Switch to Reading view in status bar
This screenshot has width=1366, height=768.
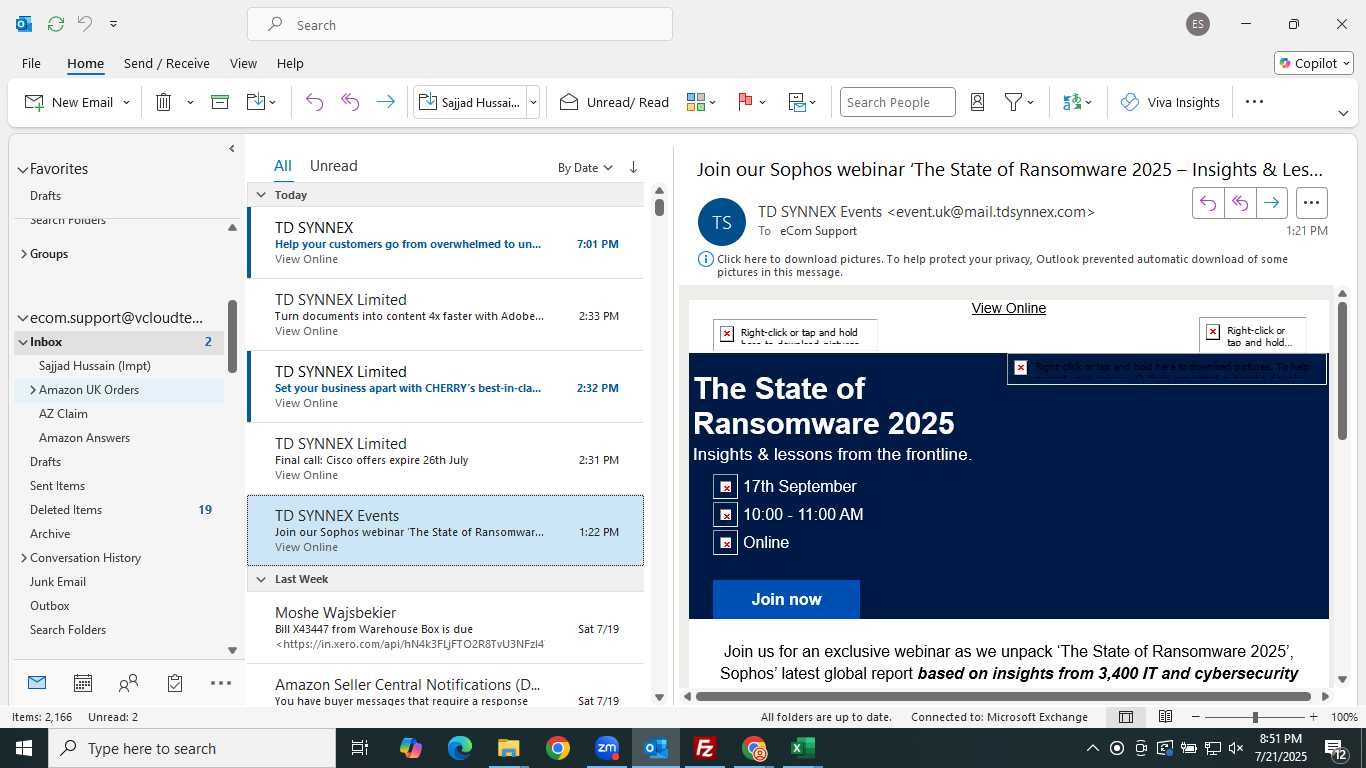[1166, 717]
